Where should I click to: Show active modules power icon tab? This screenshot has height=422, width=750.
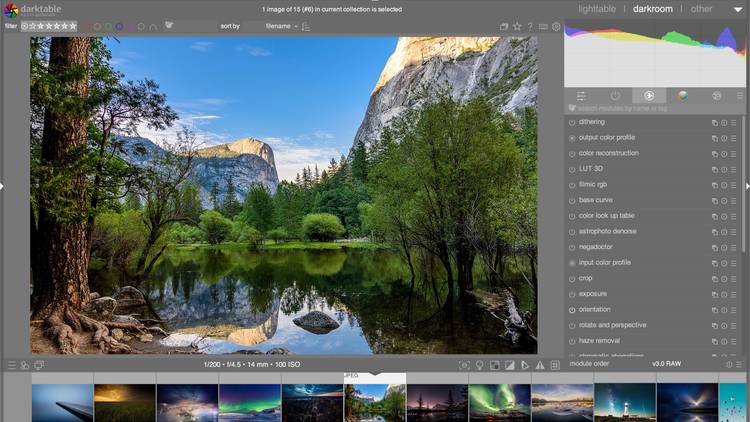615,96
